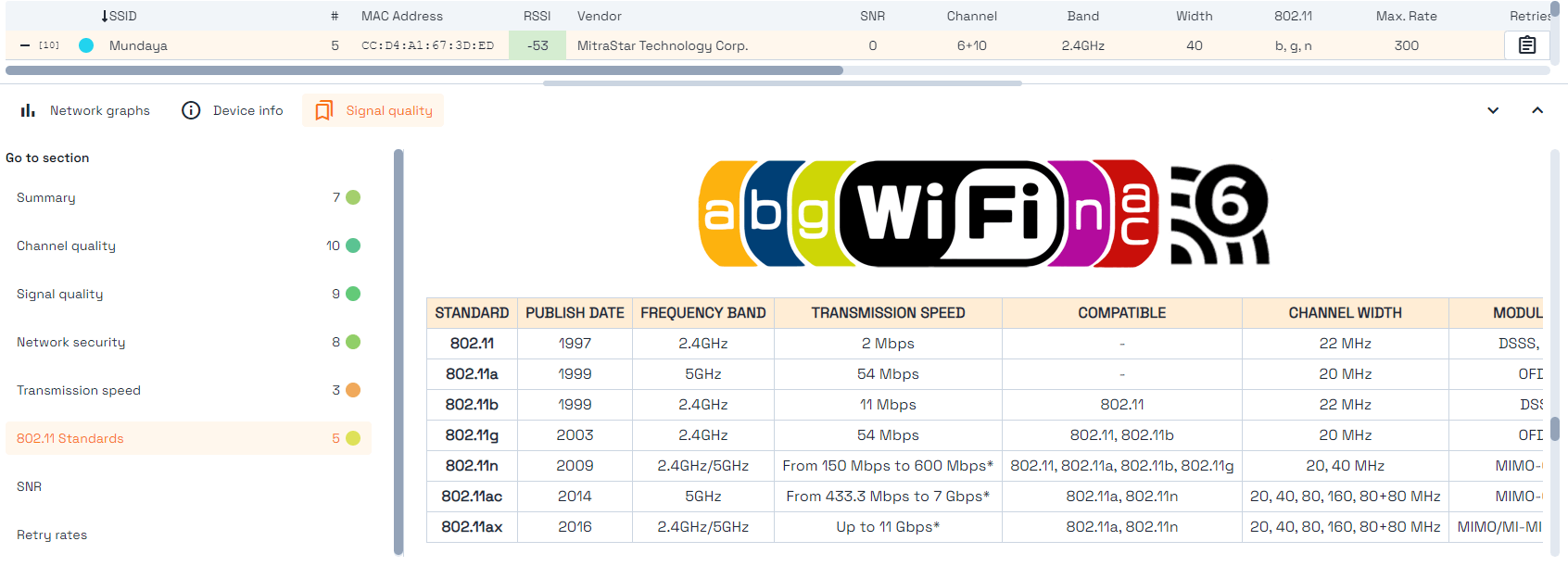The height and width of the screenshot is (566, 1568).
Task: Click MitraStar Technology Corp. vendor cell
Action: [x=663, y=45]
